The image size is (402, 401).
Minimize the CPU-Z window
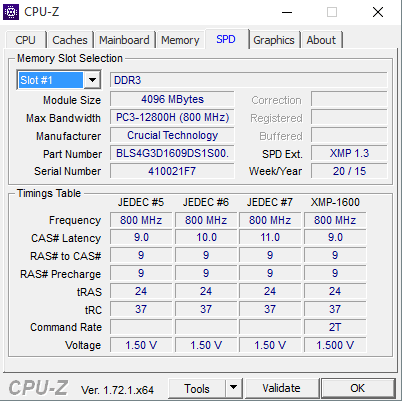(x=287, y=13)
